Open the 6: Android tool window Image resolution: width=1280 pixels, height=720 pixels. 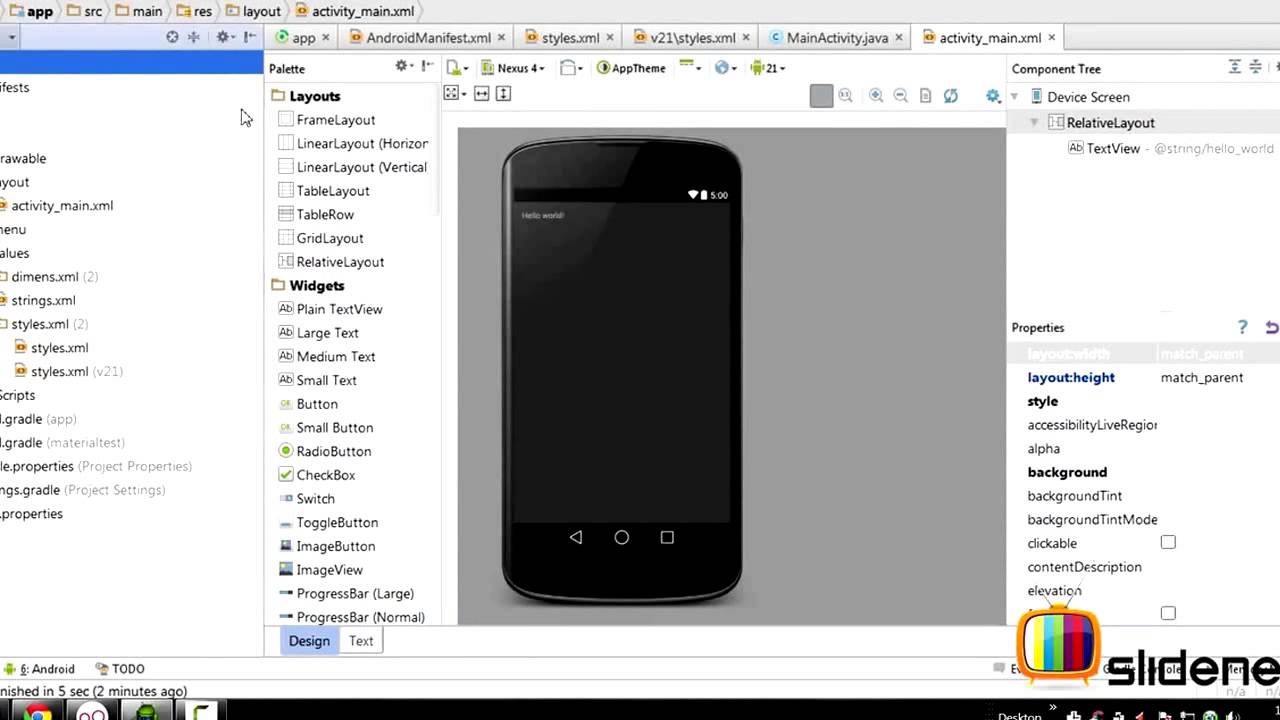pos(39,669)
